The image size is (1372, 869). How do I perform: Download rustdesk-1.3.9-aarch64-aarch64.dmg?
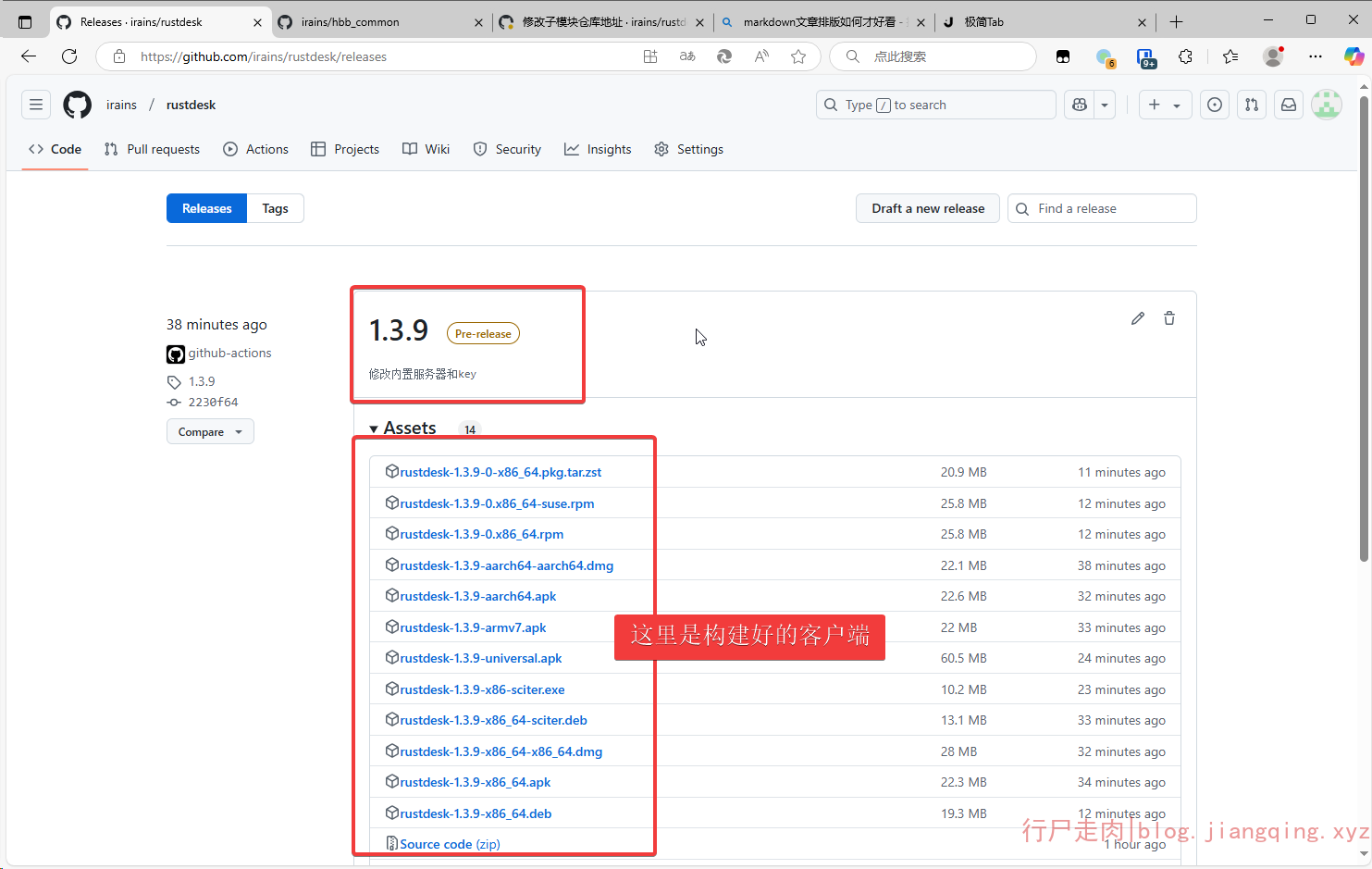(506, 565)
